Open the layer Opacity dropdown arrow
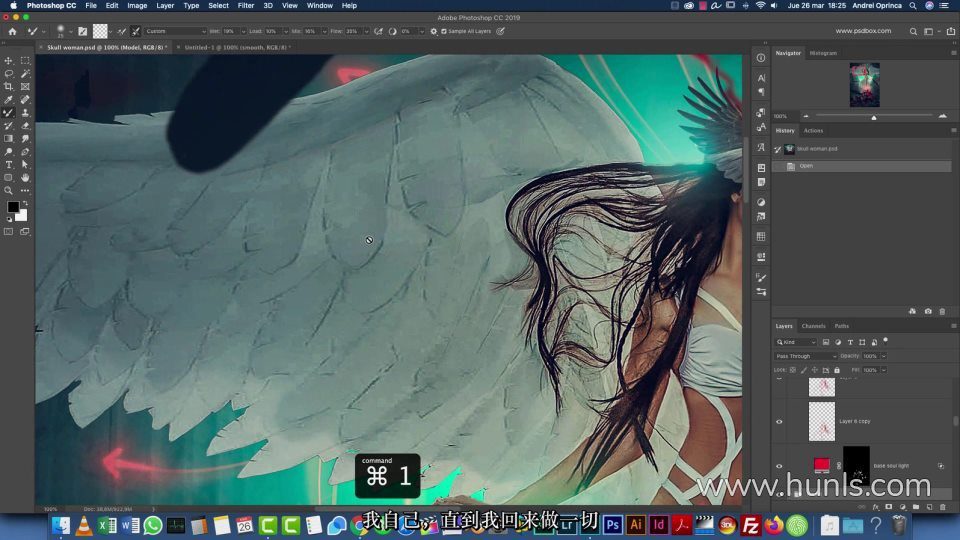This screenshot has width=960, height=540. coord(883,356)
